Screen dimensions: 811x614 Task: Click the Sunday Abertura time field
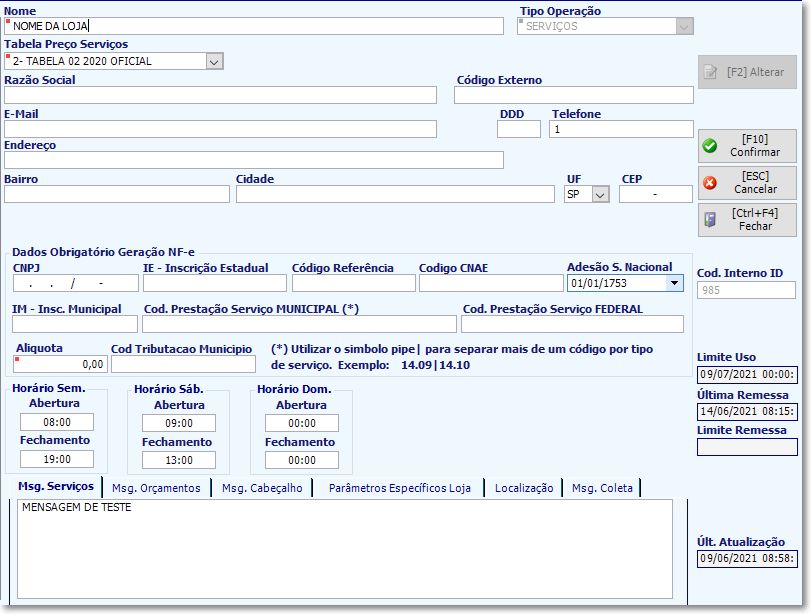click(x=302, y=423)
